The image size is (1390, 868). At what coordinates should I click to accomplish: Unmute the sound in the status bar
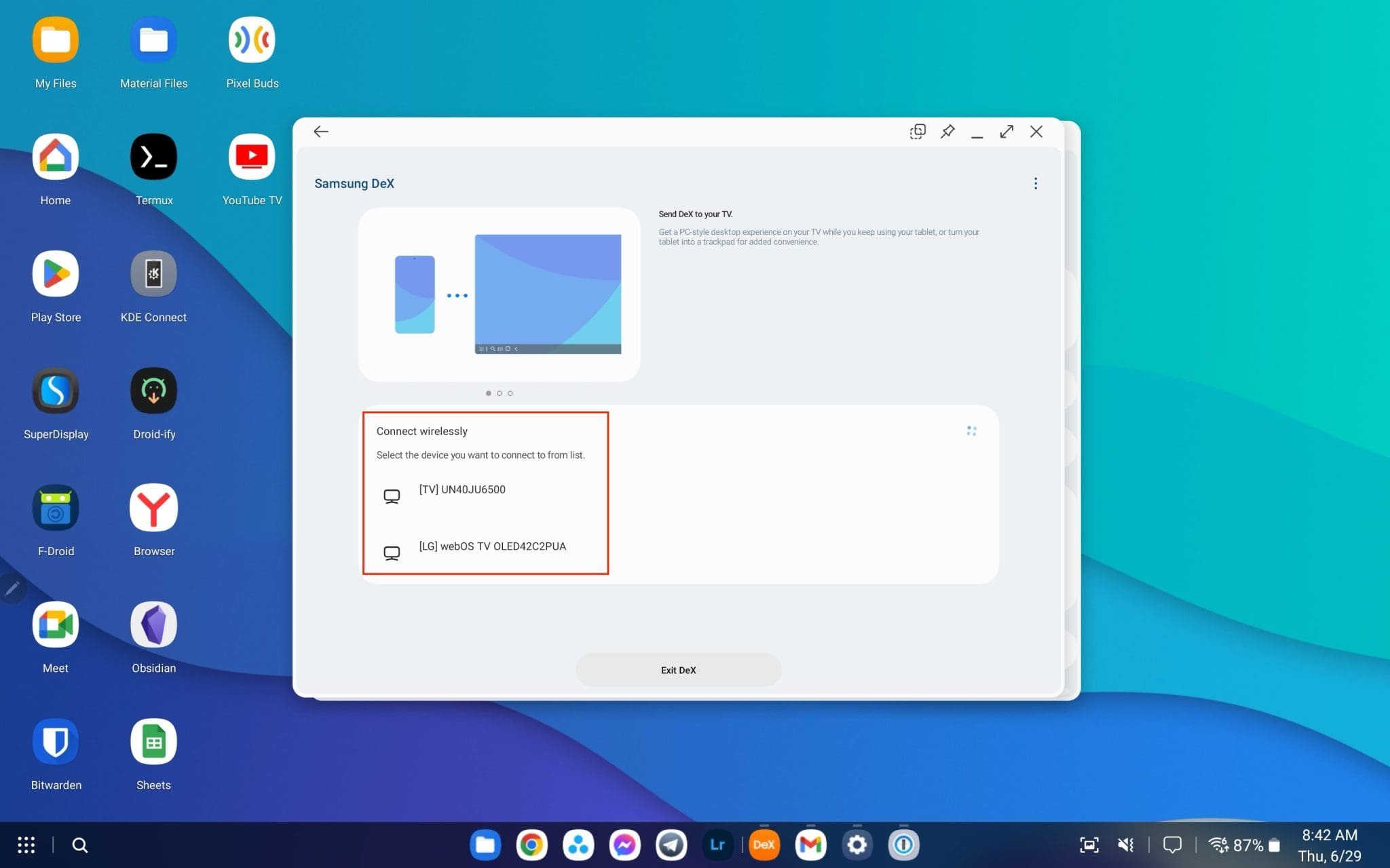pos(1125,844)
